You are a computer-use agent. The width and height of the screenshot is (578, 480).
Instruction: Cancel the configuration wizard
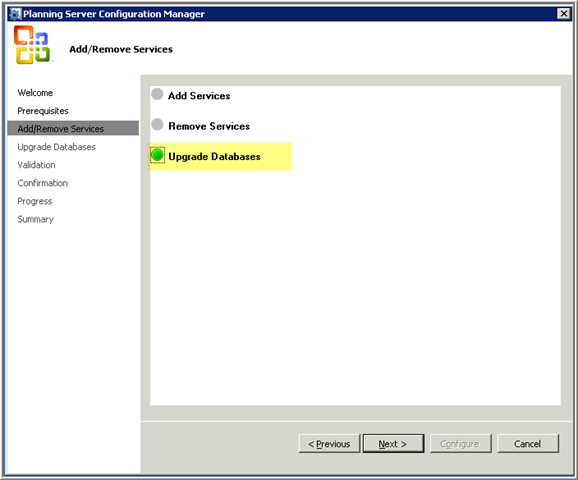point(528,444)
